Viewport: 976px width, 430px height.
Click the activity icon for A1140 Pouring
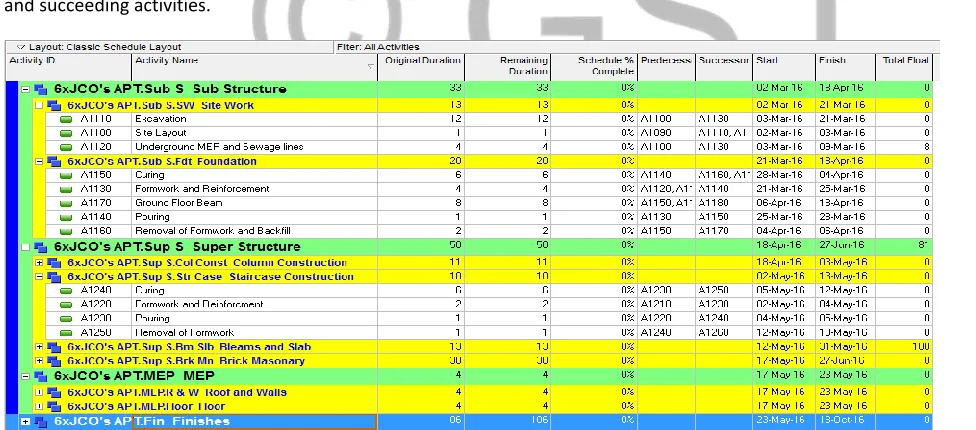tap(66, 217)
